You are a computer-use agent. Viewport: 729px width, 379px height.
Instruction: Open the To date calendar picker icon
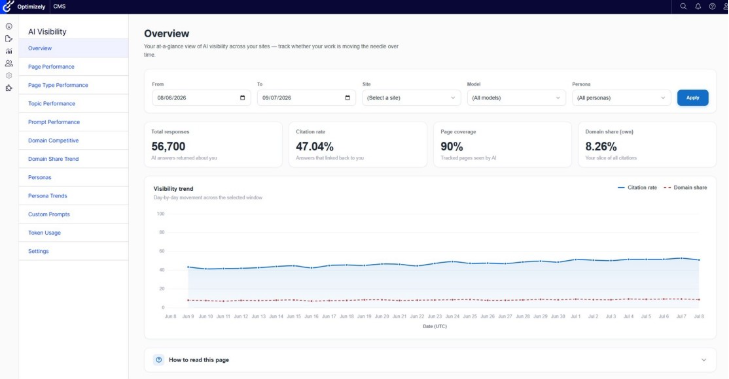pos(347,98)
